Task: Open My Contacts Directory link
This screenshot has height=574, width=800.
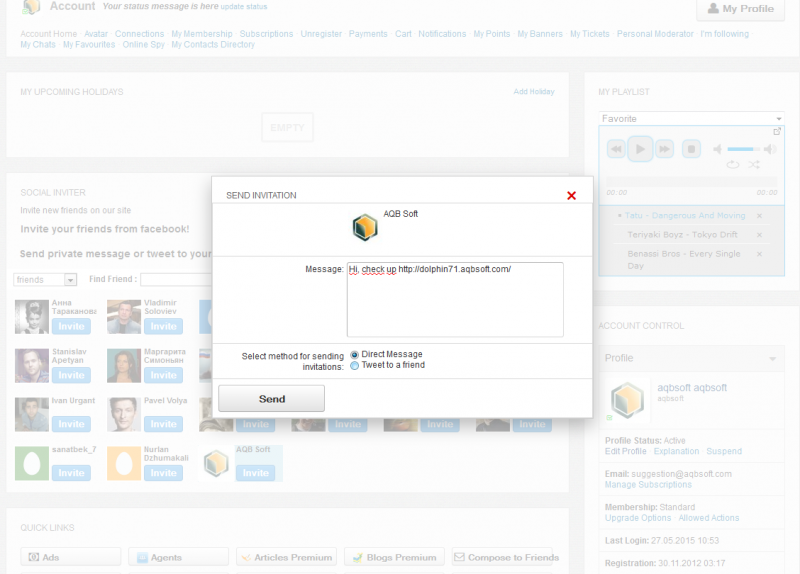Action: pyautogui.click(x=213, y=44)
